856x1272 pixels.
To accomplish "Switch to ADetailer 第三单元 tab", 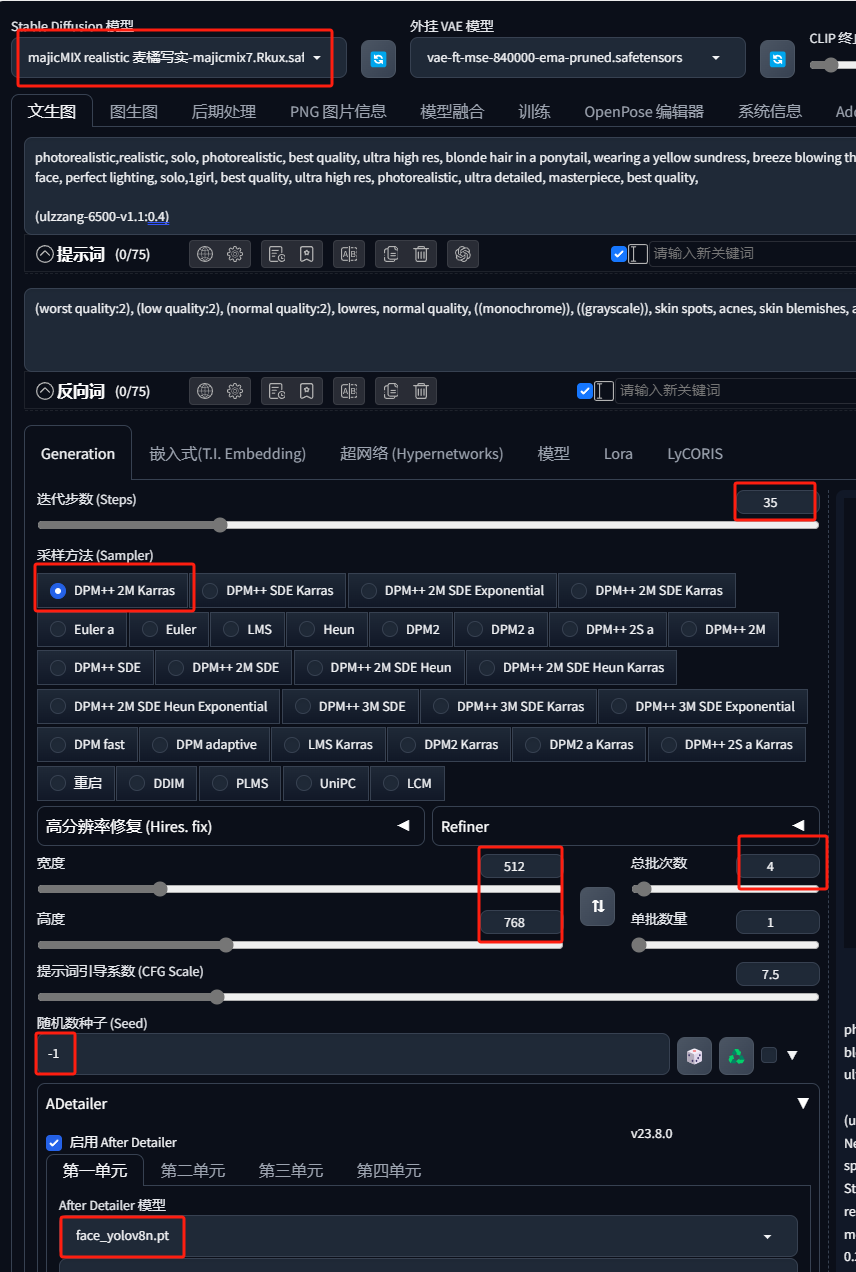I will click(x=291, y=1171).
